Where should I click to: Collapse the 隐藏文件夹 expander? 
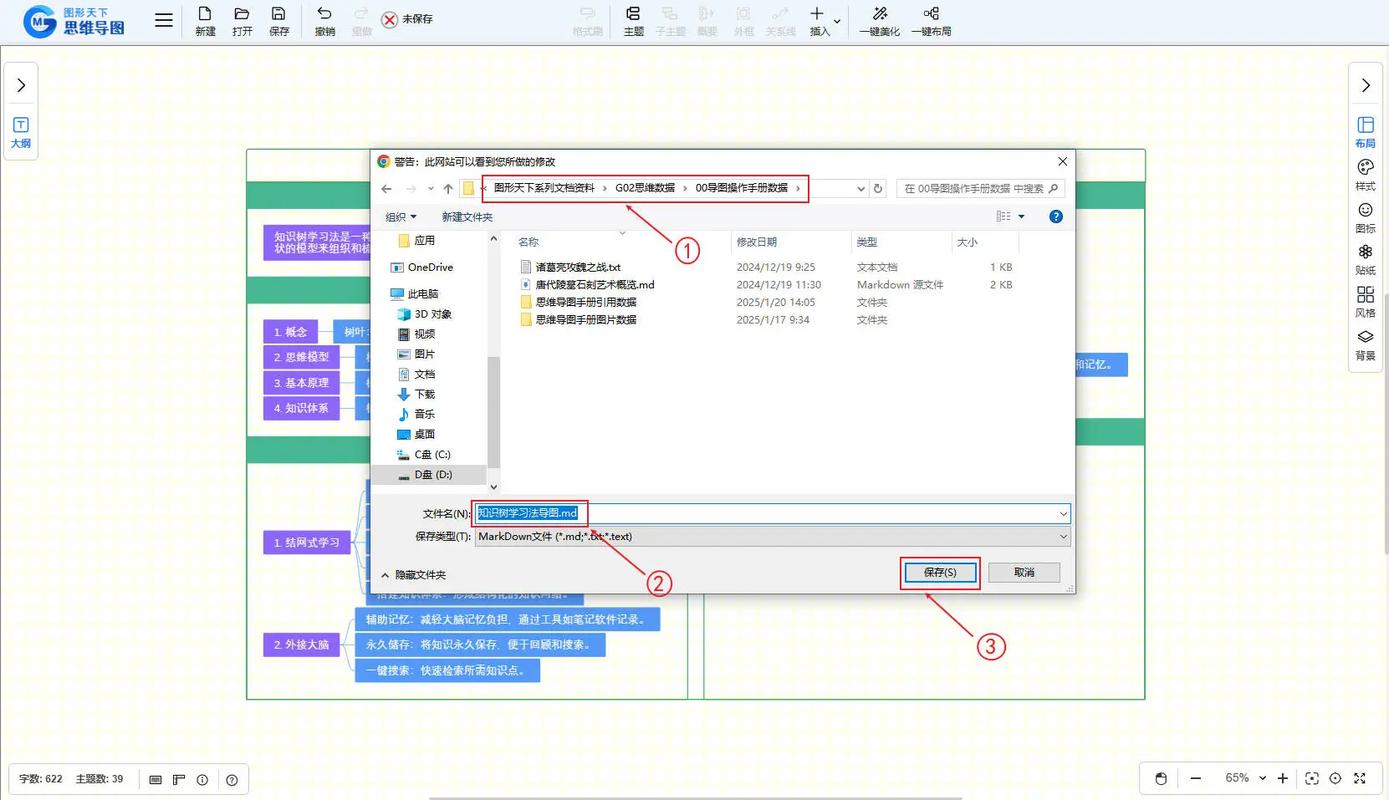tap(417, 575)
